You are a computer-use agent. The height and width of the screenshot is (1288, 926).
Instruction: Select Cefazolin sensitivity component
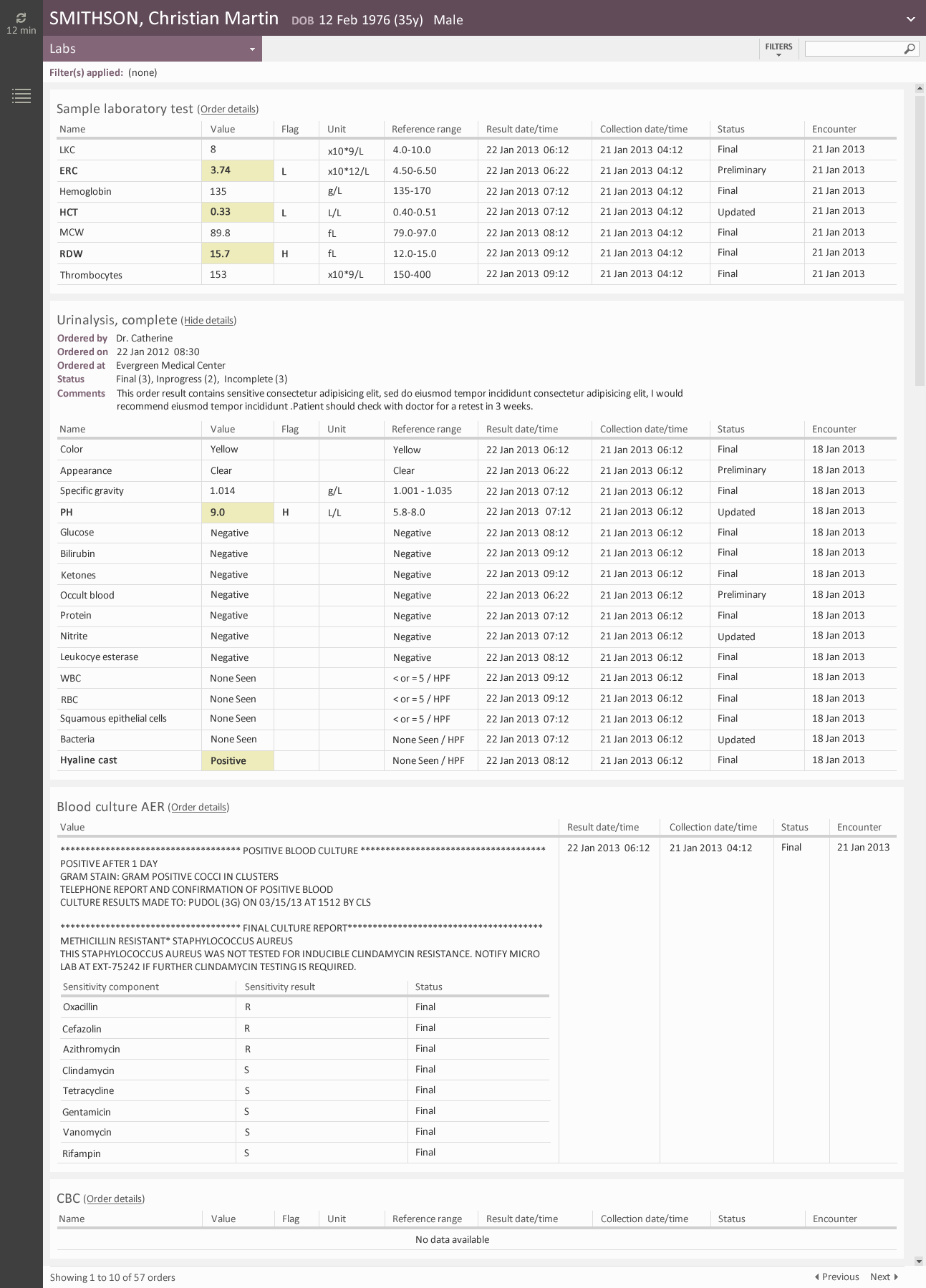coord(82,1029)
